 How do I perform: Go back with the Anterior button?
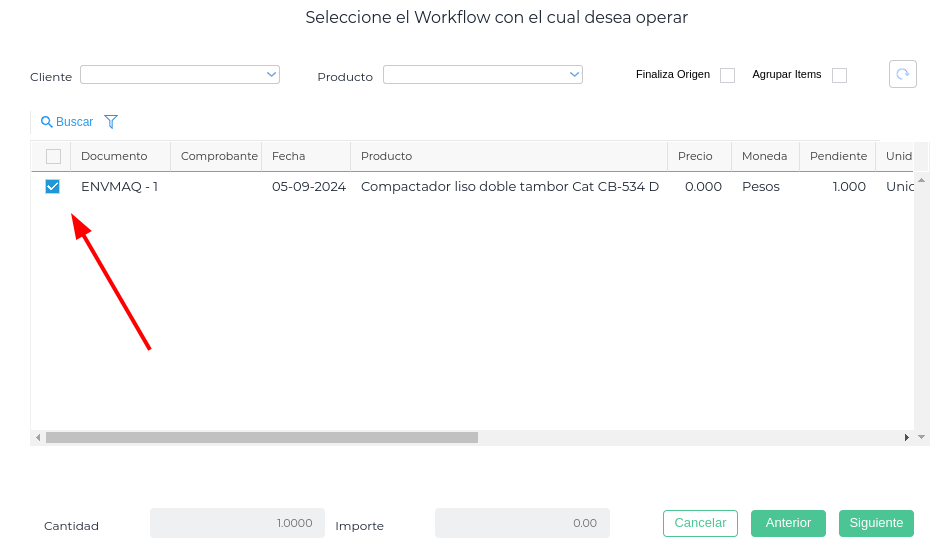click(788, 523)
